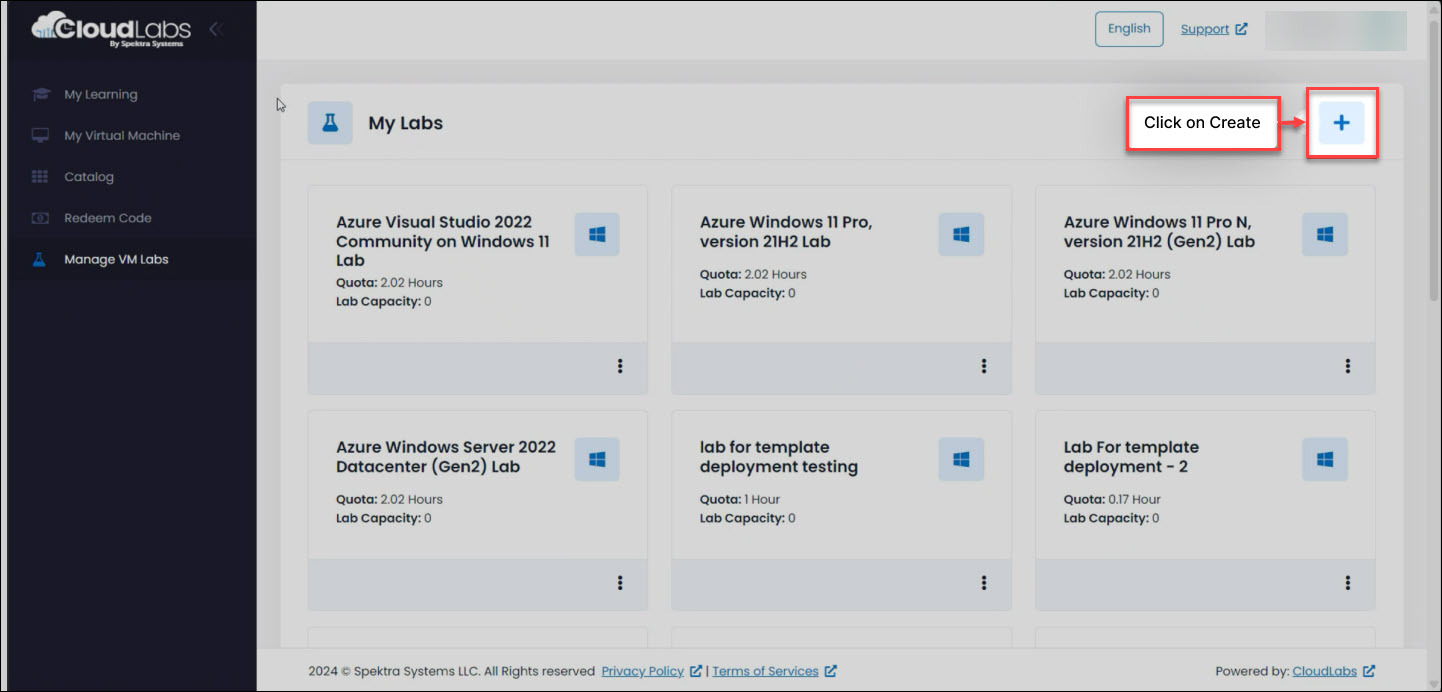Click Lab Capacity on Windows Server 2022 card

tap(384, 518)
